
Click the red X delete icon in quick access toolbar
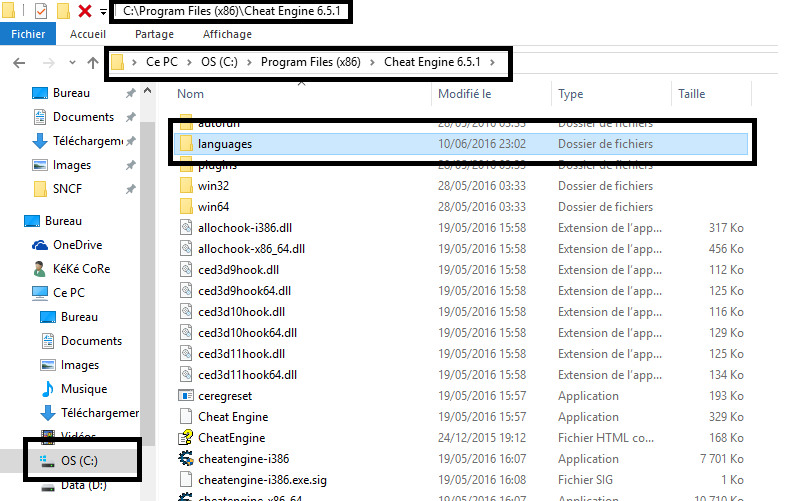coord(85,11)
